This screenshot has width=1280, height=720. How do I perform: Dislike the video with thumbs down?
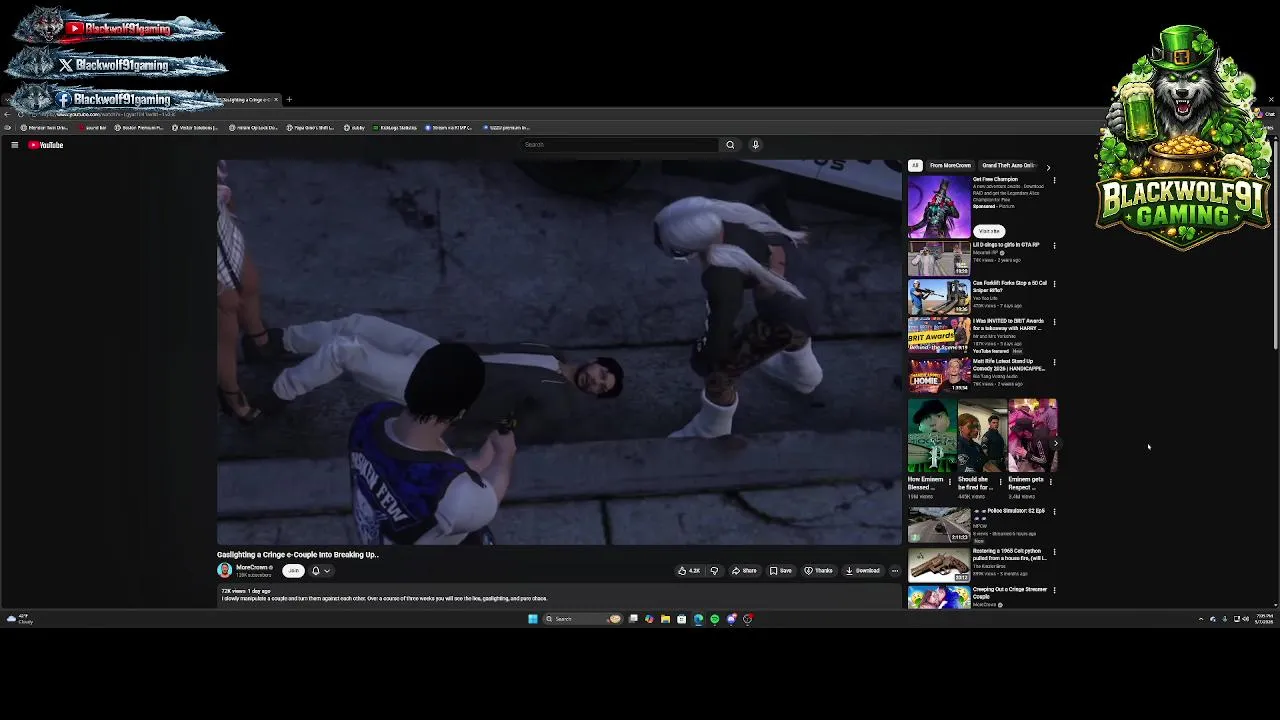pos(714,571)
